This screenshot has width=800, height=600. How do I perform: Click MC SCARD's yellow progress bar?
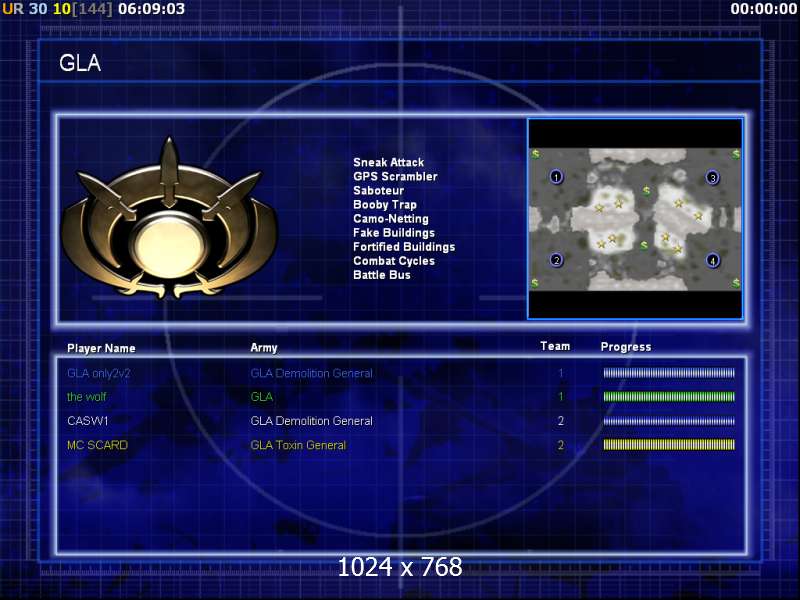(669, 444)
